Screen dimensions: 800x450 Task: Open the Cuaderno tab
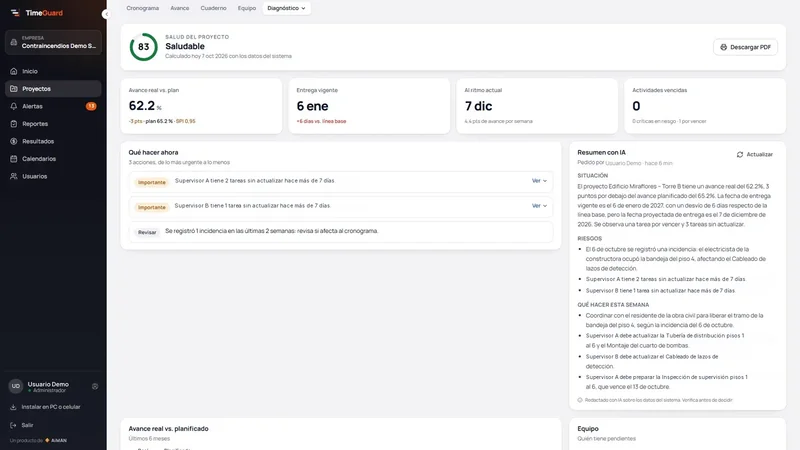pyautogui.click(x=213, y=8)
